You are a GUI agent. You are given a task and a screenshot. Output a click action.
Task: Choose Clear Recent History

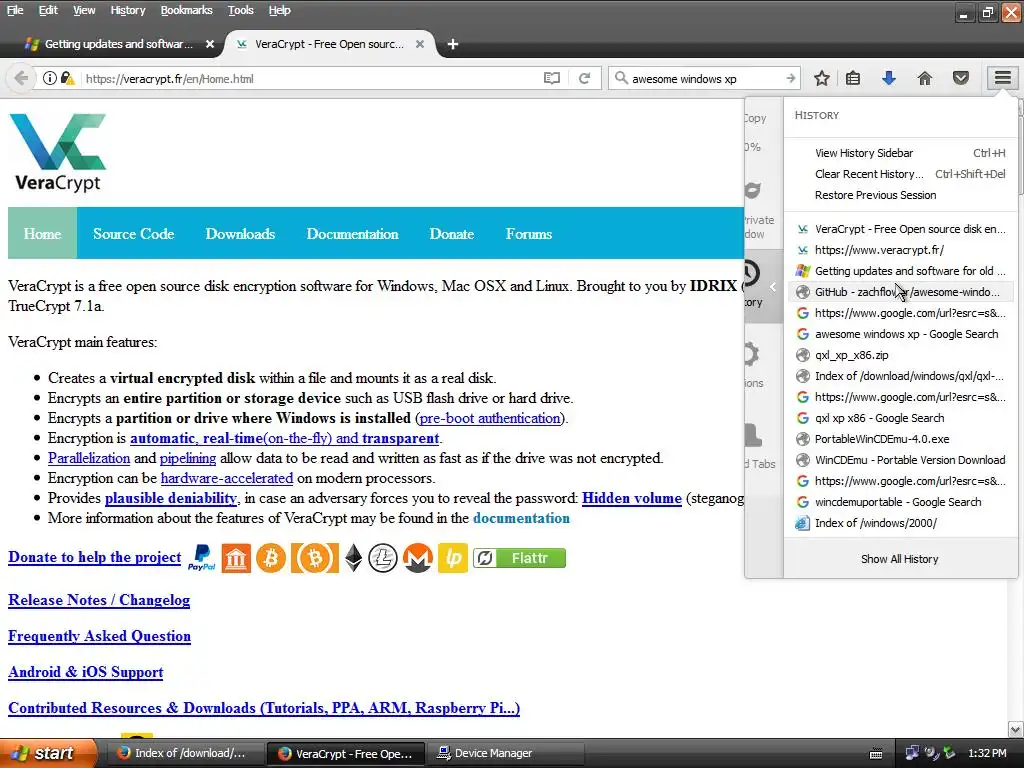tap(901, 174)
